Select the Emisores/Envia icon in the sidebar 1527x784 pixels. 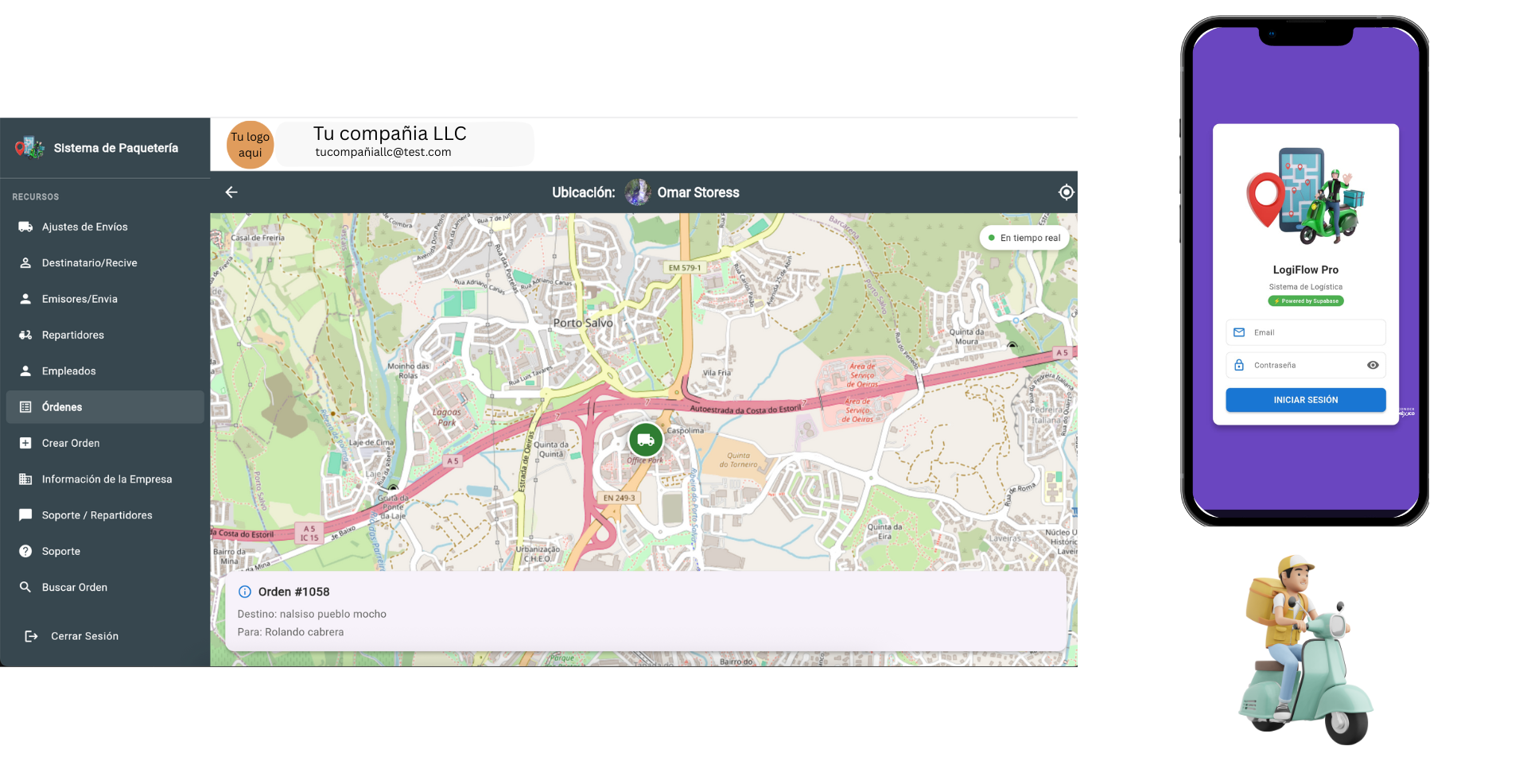click(x=25, y=298)
